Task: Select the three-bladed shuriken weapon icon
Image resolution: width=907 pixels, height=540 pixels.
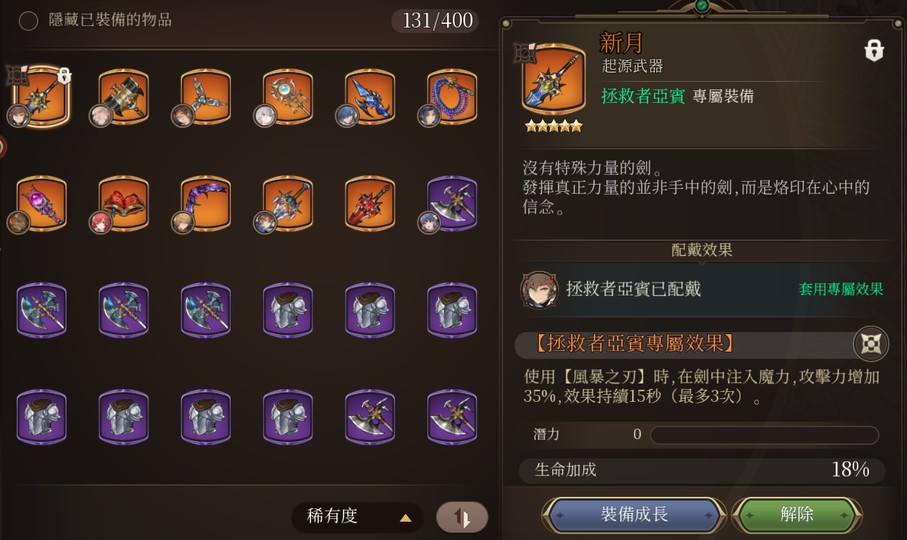Action: coord(206,97)
